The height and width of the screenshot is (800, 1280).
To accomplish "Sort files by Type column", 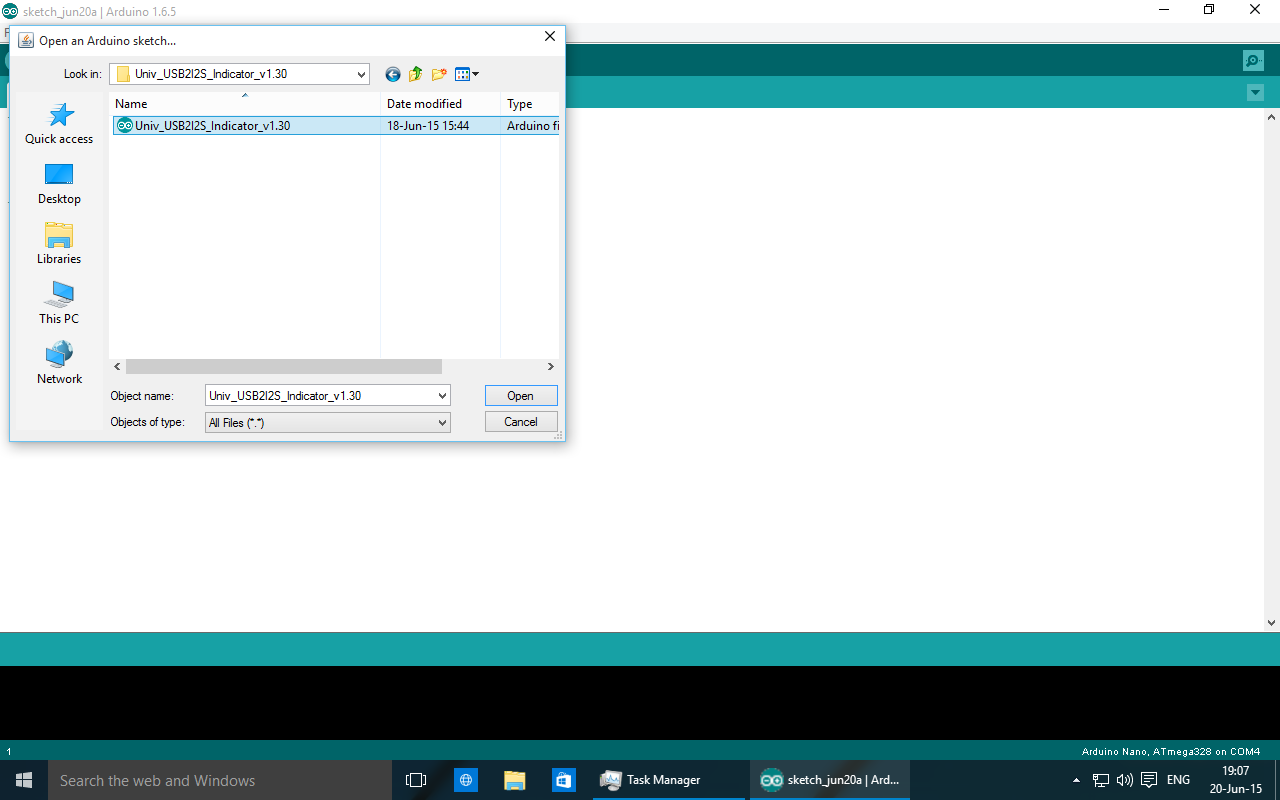I will click(529, 104).
